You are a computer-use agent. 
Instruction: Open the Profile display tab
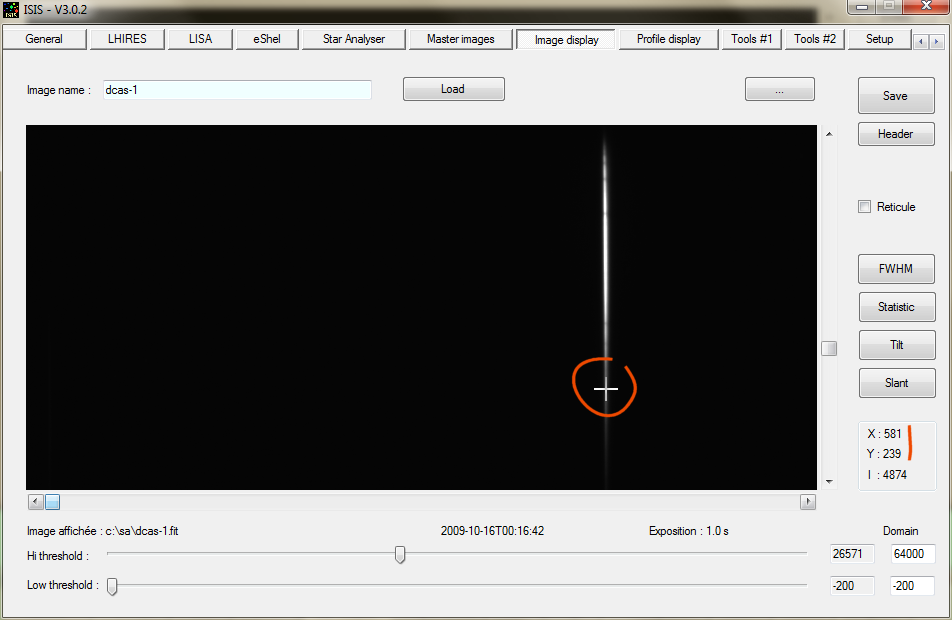668,39
